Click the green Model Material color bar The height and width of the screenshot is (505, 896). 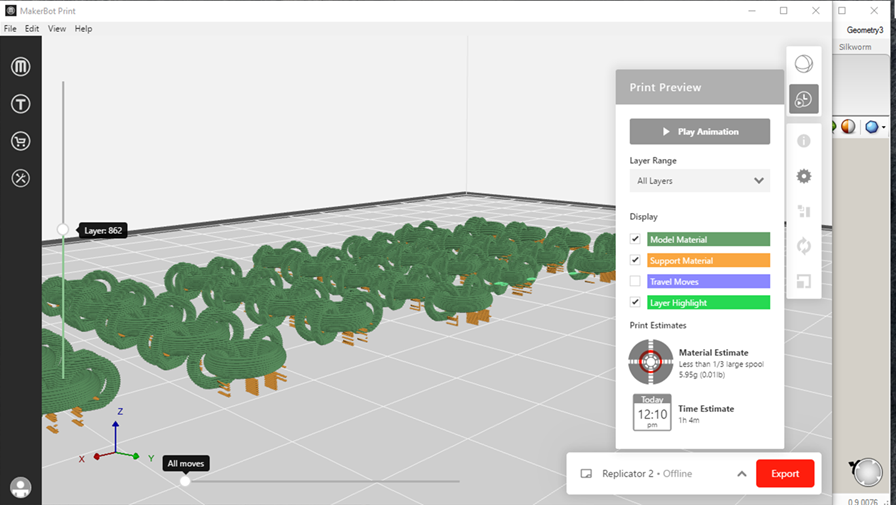pyautogui.click(x=709, y=239)
